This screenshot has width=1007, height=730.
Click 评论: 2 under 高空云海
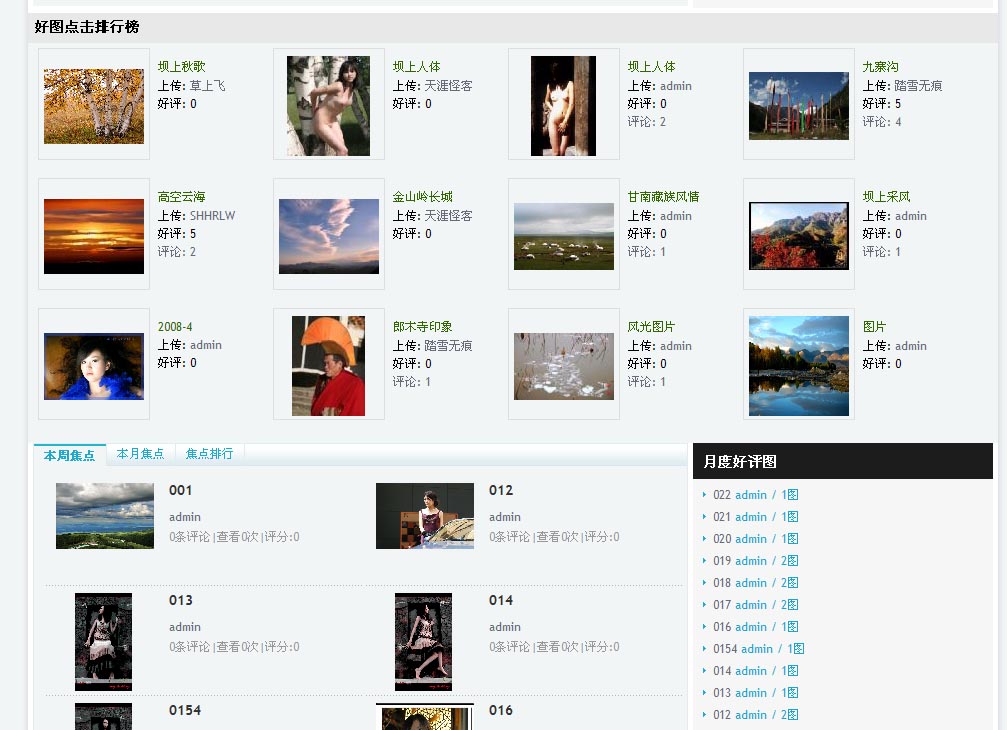click(x=177, y=252)
